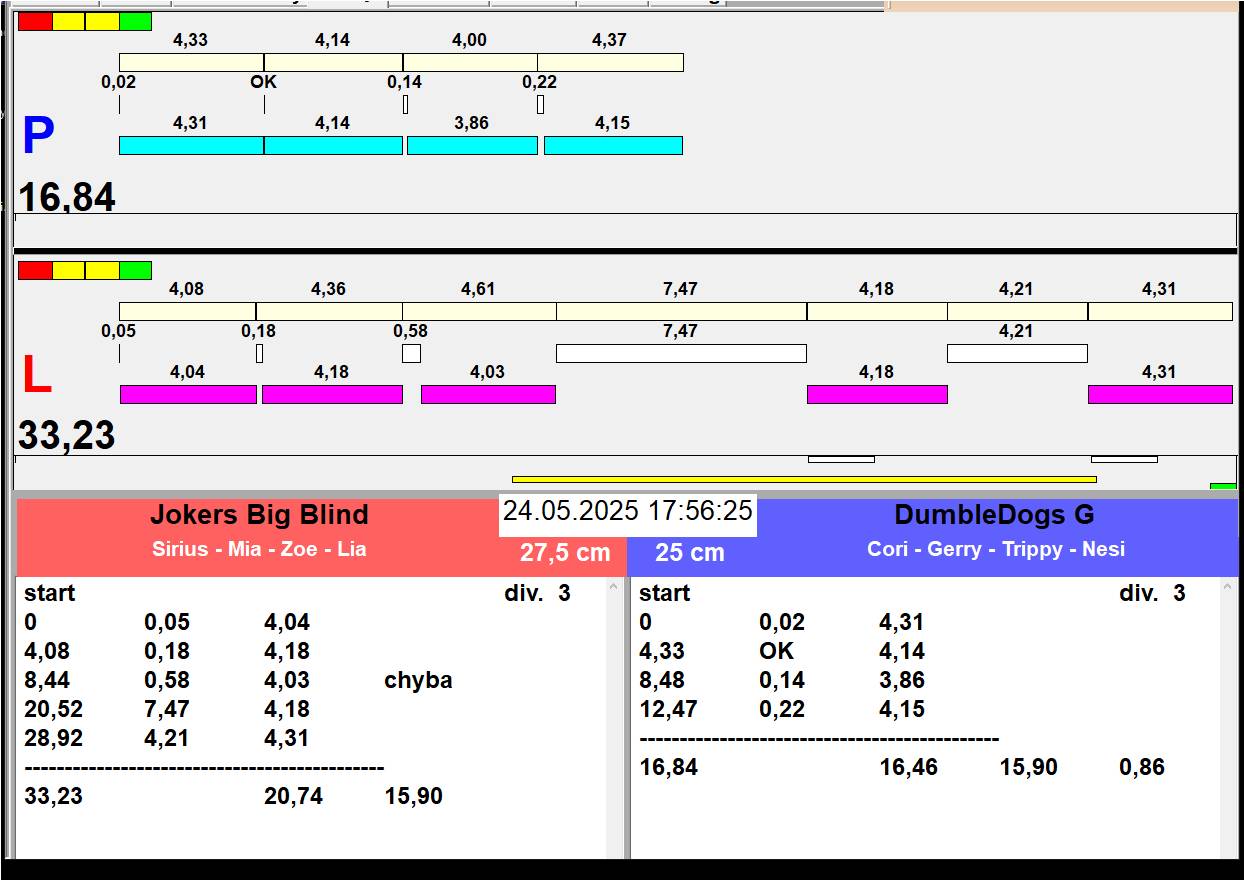This screenshot has width=1244, height=880.
Task: Click the 24.05.2025 17:56:25 timestamp box
Action: click(627, 512)
